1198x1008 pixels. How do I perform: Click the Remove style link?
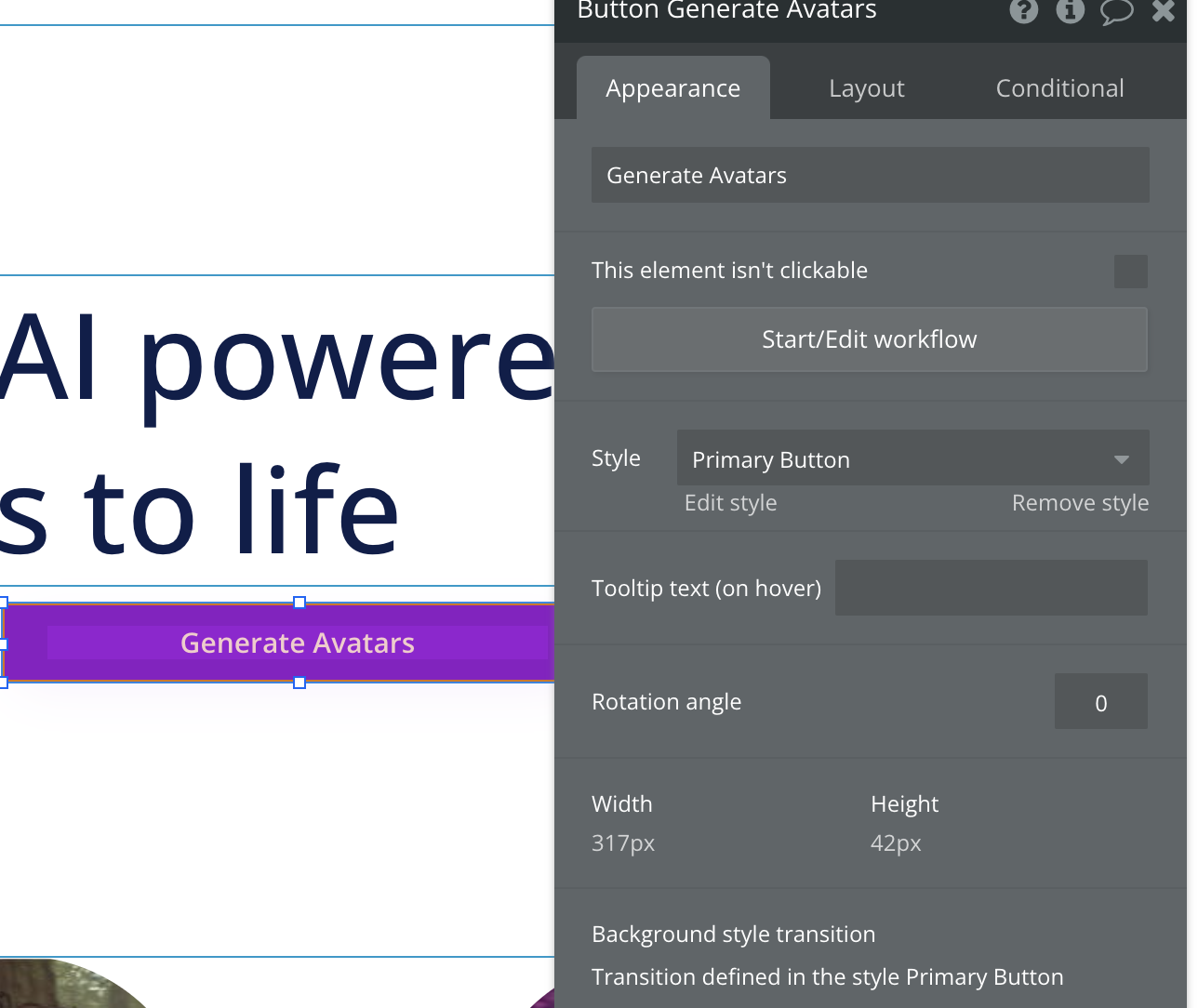click(x=1080, y=503)
